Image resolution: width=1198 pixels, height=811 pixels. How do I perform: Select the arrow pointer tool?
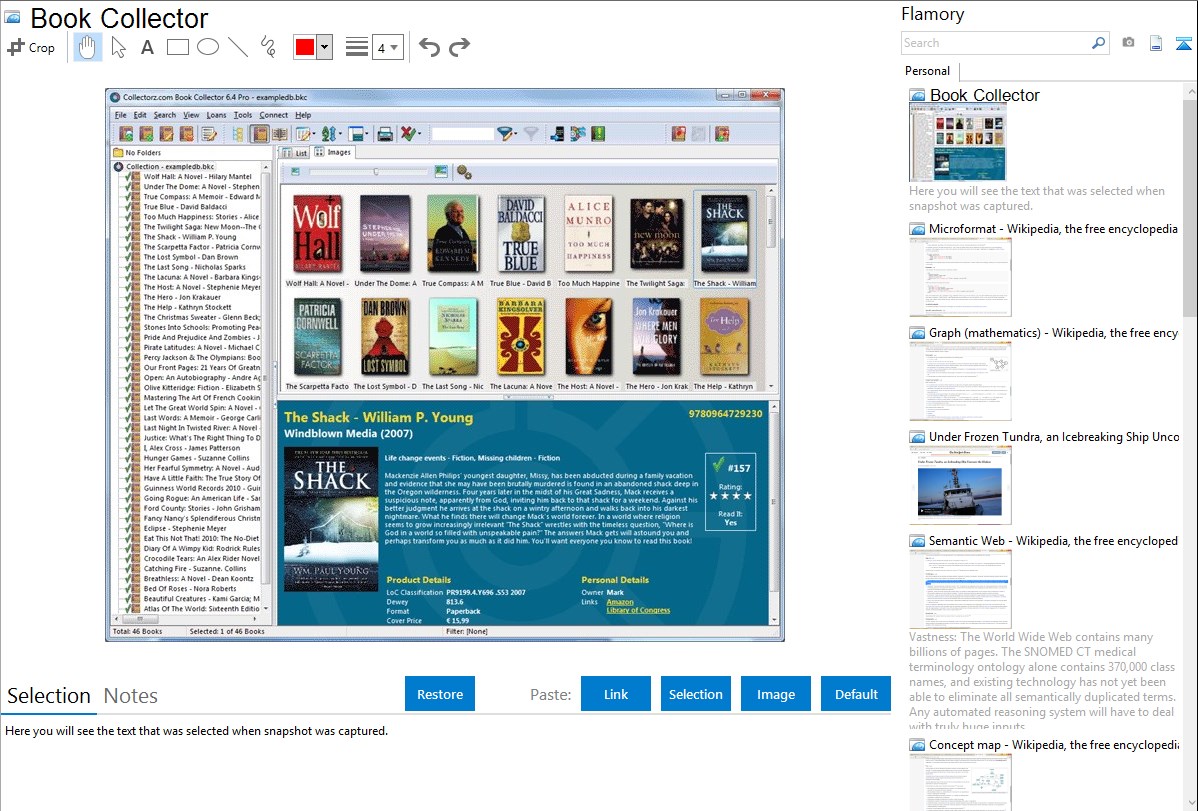tap(118, 47)
